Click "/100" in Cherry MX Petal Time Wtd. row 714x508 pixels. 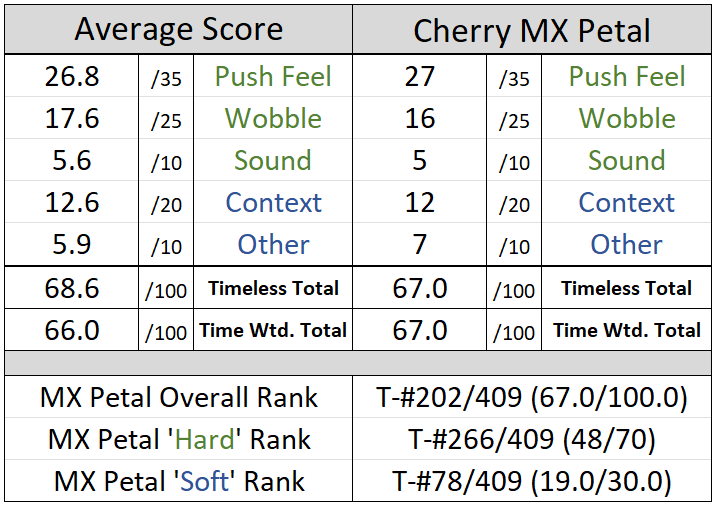coord(514,332)
